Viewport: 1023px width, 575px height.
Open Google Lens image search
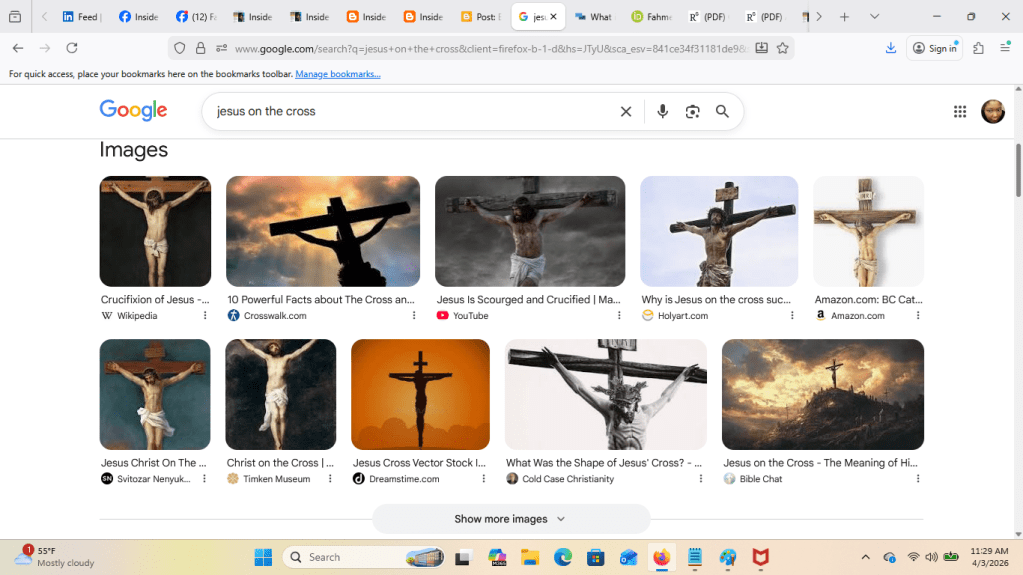click(x=692, y=112)
